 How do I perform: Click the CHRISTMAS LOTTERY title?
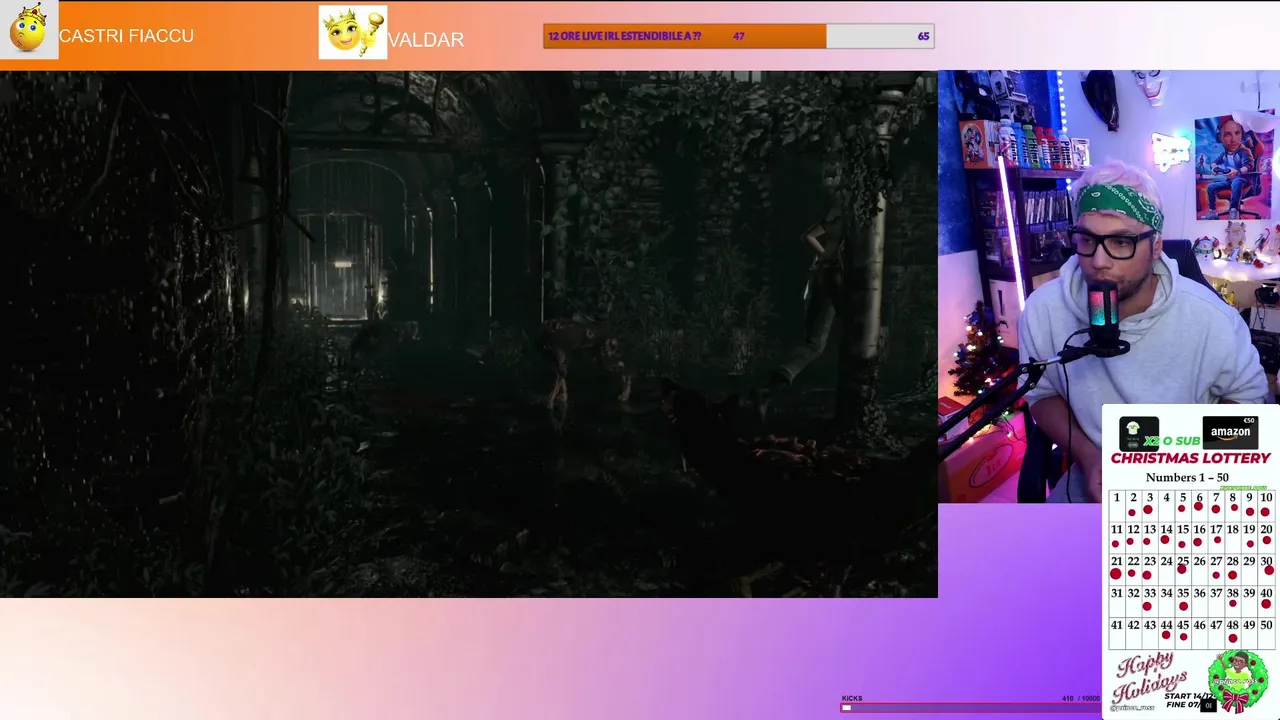[1190, 458]
